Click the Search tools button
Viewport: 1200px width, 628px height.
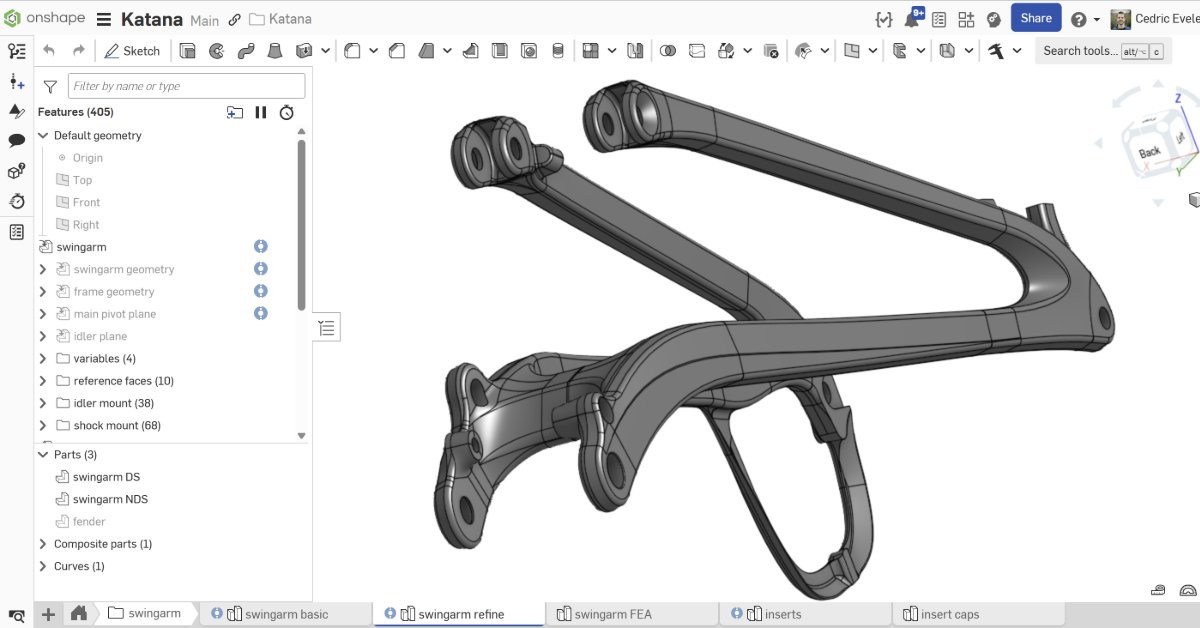[1103, 51]
